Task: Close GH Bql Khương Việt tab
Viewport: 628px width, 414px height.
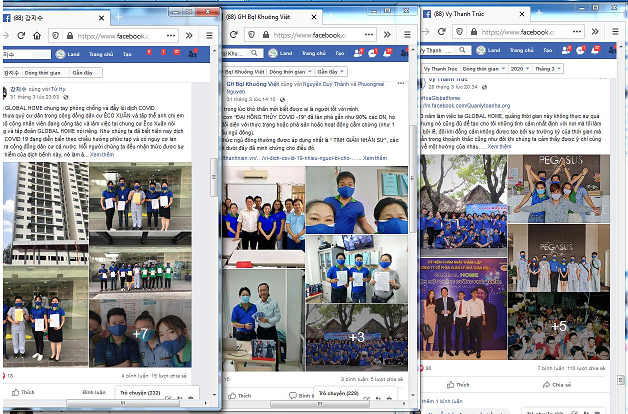Action: (314, 17)
